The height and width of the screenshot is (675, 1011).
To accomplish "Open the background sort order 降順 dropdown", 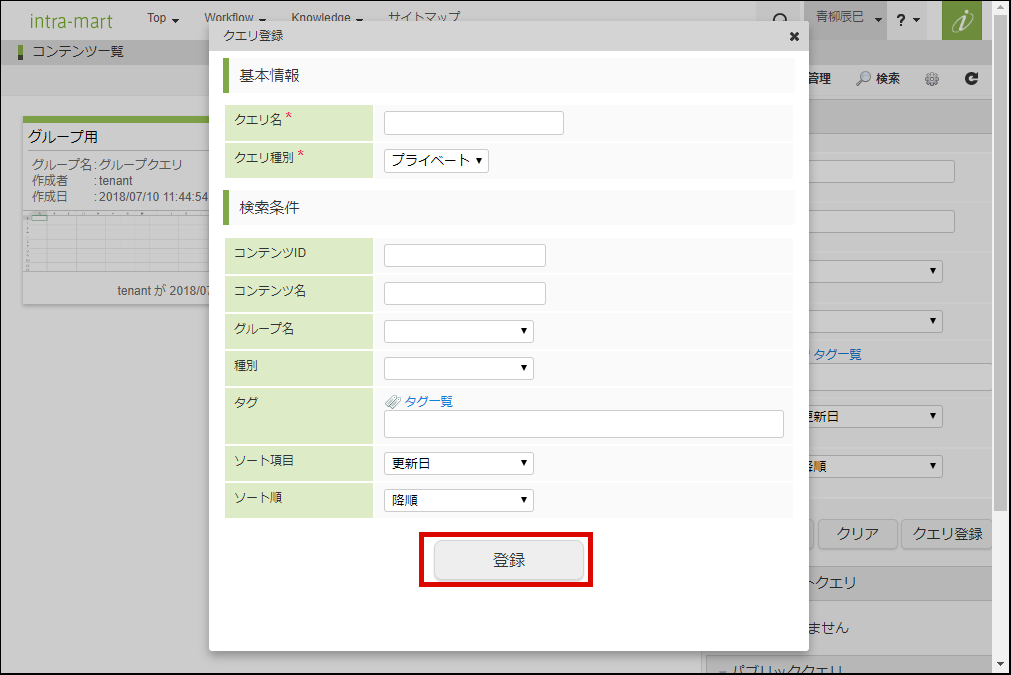I will [x=876, y=466].
